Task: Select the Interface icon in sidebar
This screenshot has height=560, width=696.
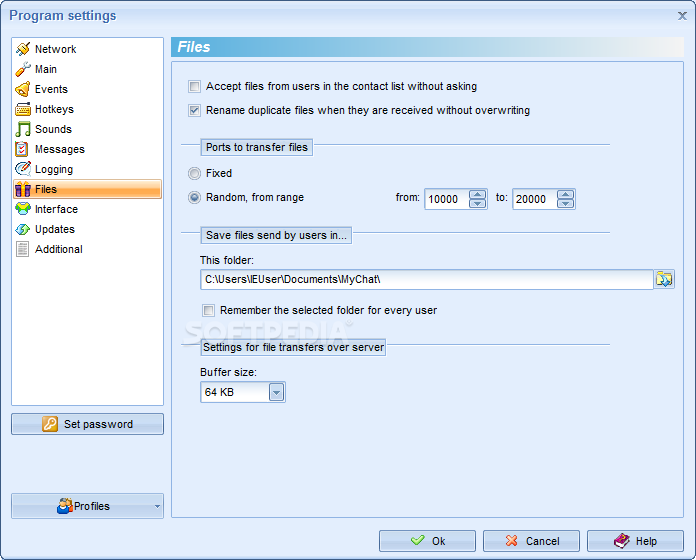Action: click(x=23, y=209)
